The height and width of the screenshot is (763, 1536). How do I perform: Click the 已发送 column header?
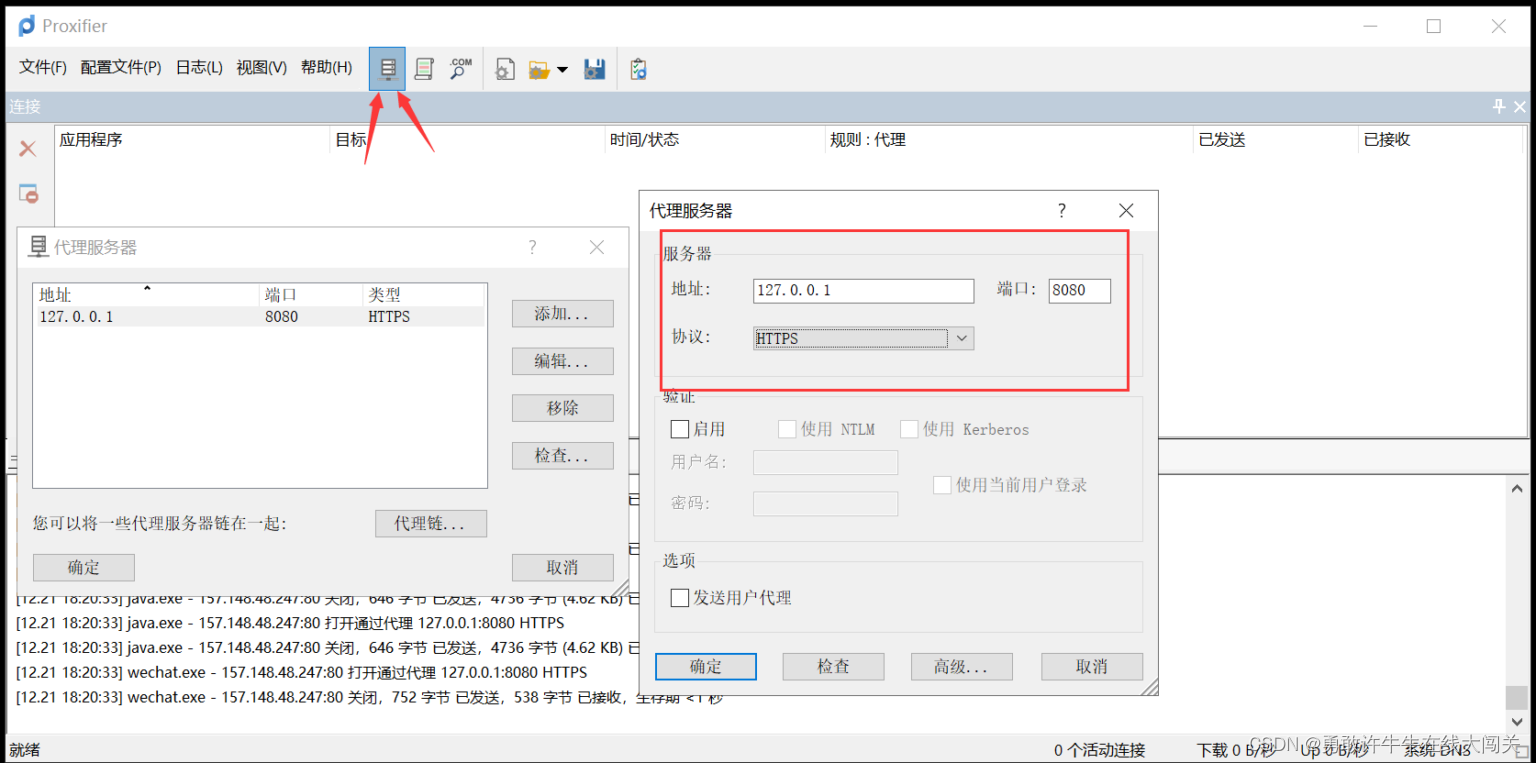coord(1276,140)
